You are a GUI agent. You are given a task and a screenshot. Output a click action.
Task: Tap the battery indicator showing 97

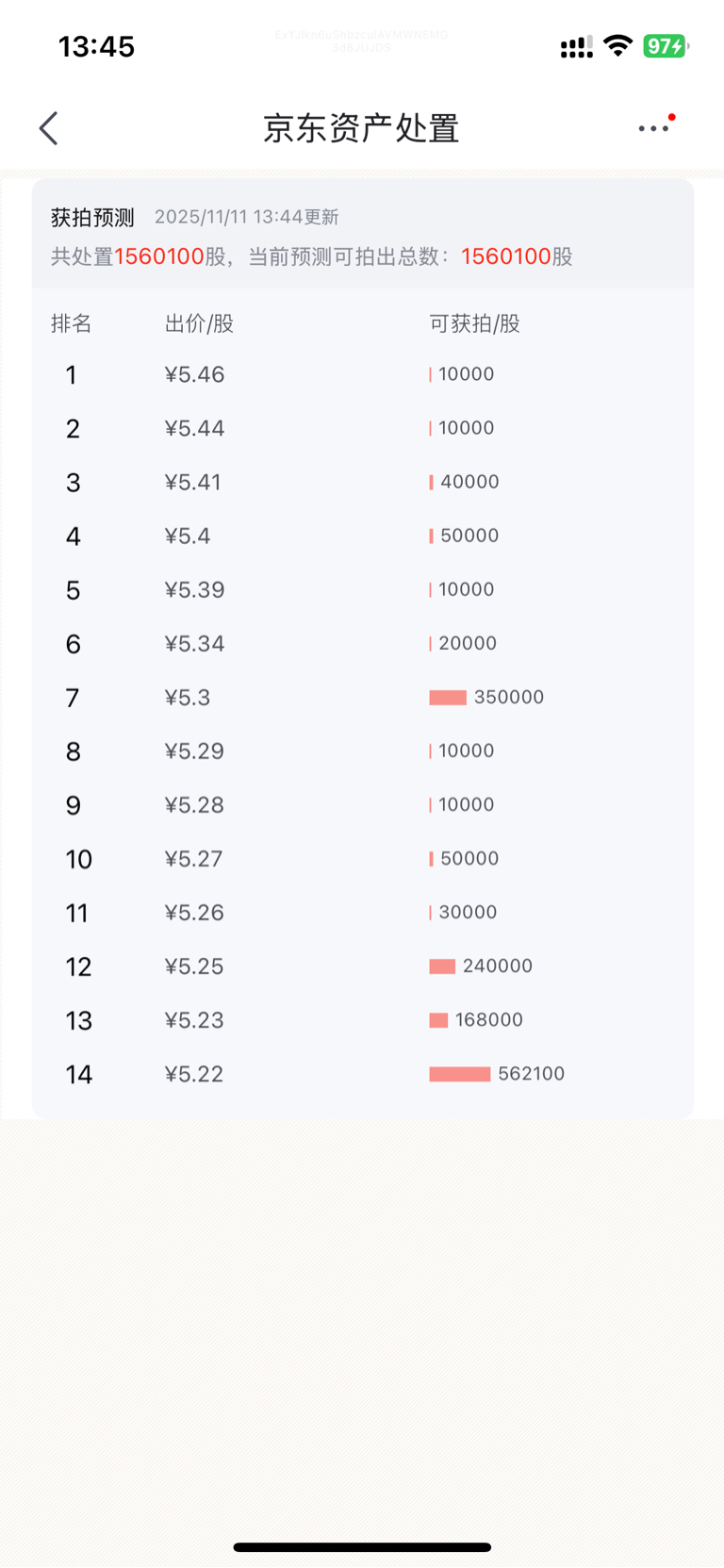coord(665,45)
